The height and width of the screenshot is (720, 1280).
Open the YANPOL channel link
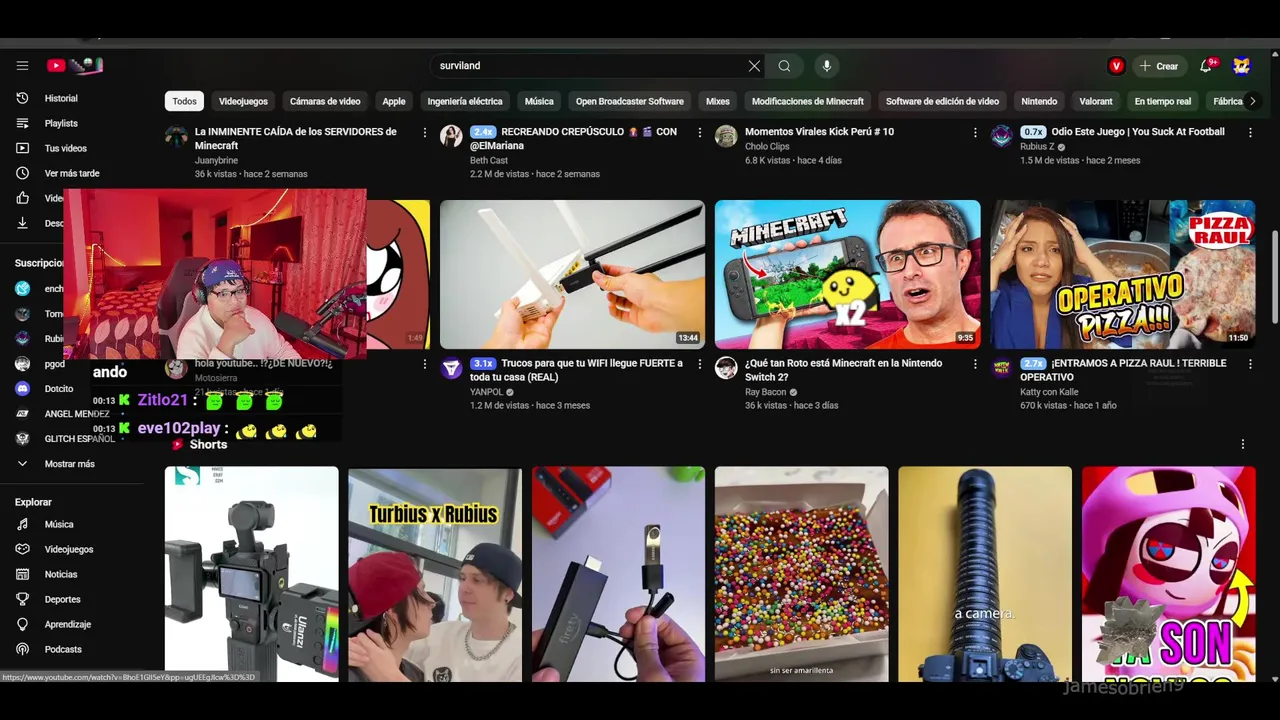click(487, 392)
